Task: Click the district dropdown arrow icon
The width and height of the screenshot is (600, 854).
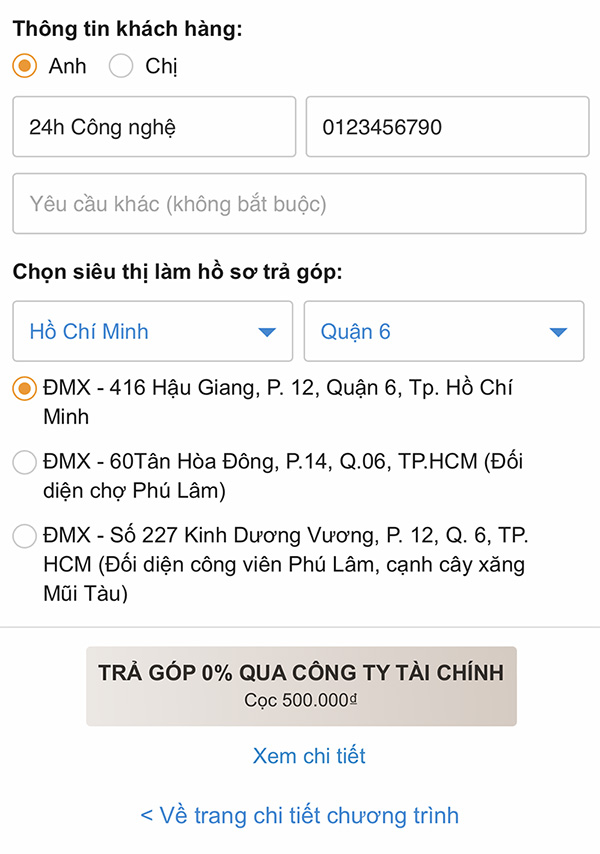Action: click(560, 331)
